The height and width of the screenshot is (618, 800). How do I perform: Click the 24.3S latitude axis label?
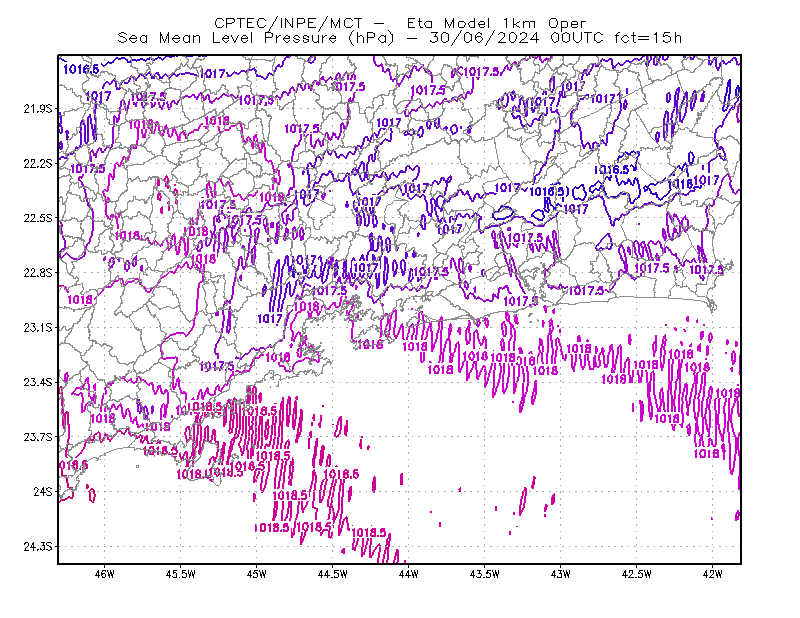[38, 546]
